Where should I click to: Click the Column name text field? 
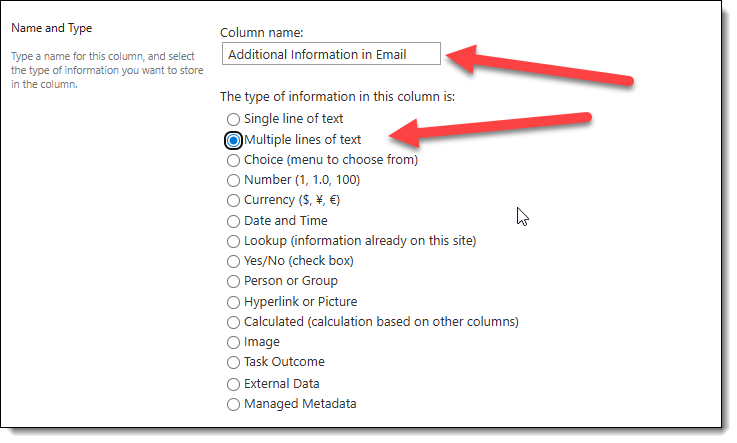[x=330, y=54]
